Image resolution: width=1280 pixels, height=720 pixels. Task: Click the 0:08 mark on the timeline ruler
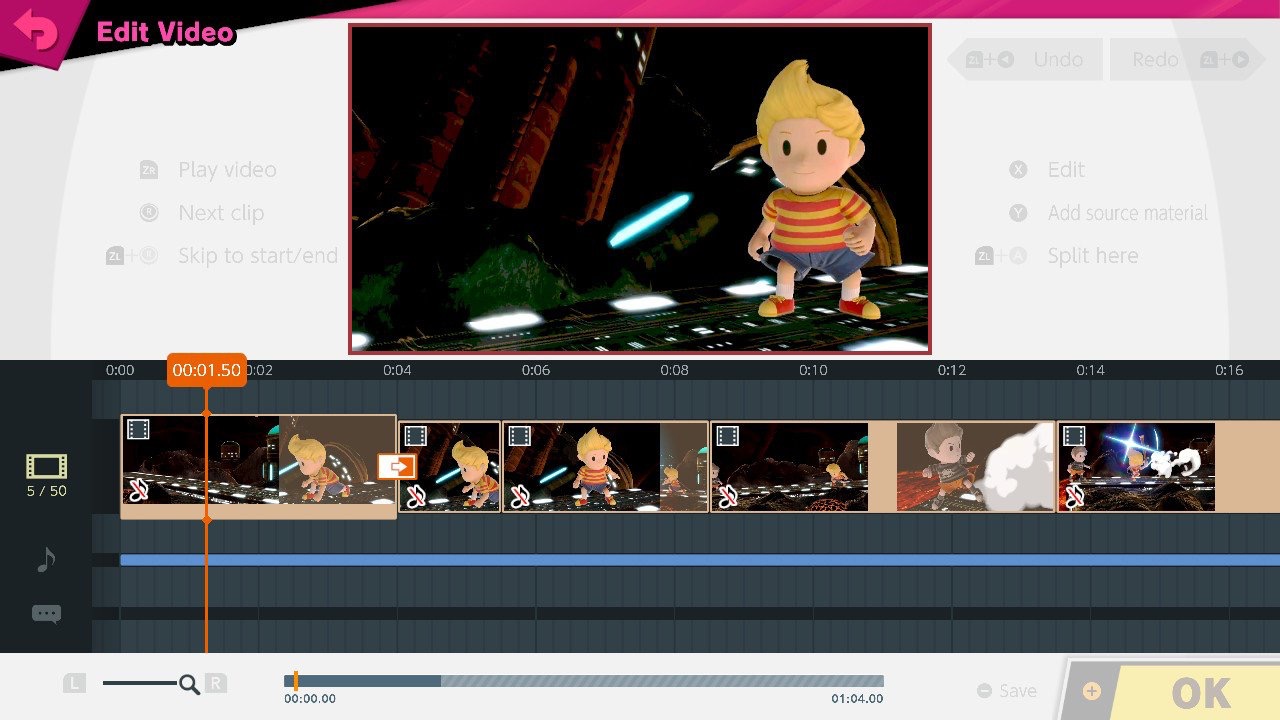tap(674, 370)
